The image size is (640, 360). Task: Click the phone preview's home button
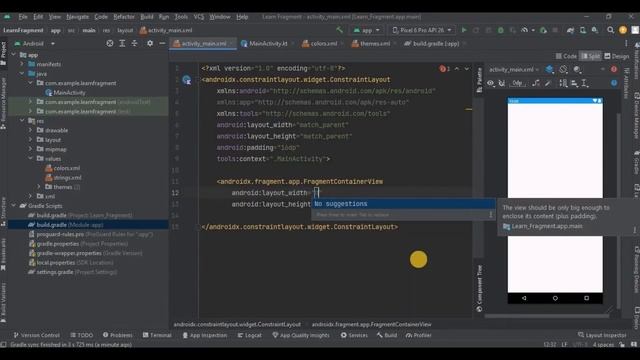click(x=555, y=298)
